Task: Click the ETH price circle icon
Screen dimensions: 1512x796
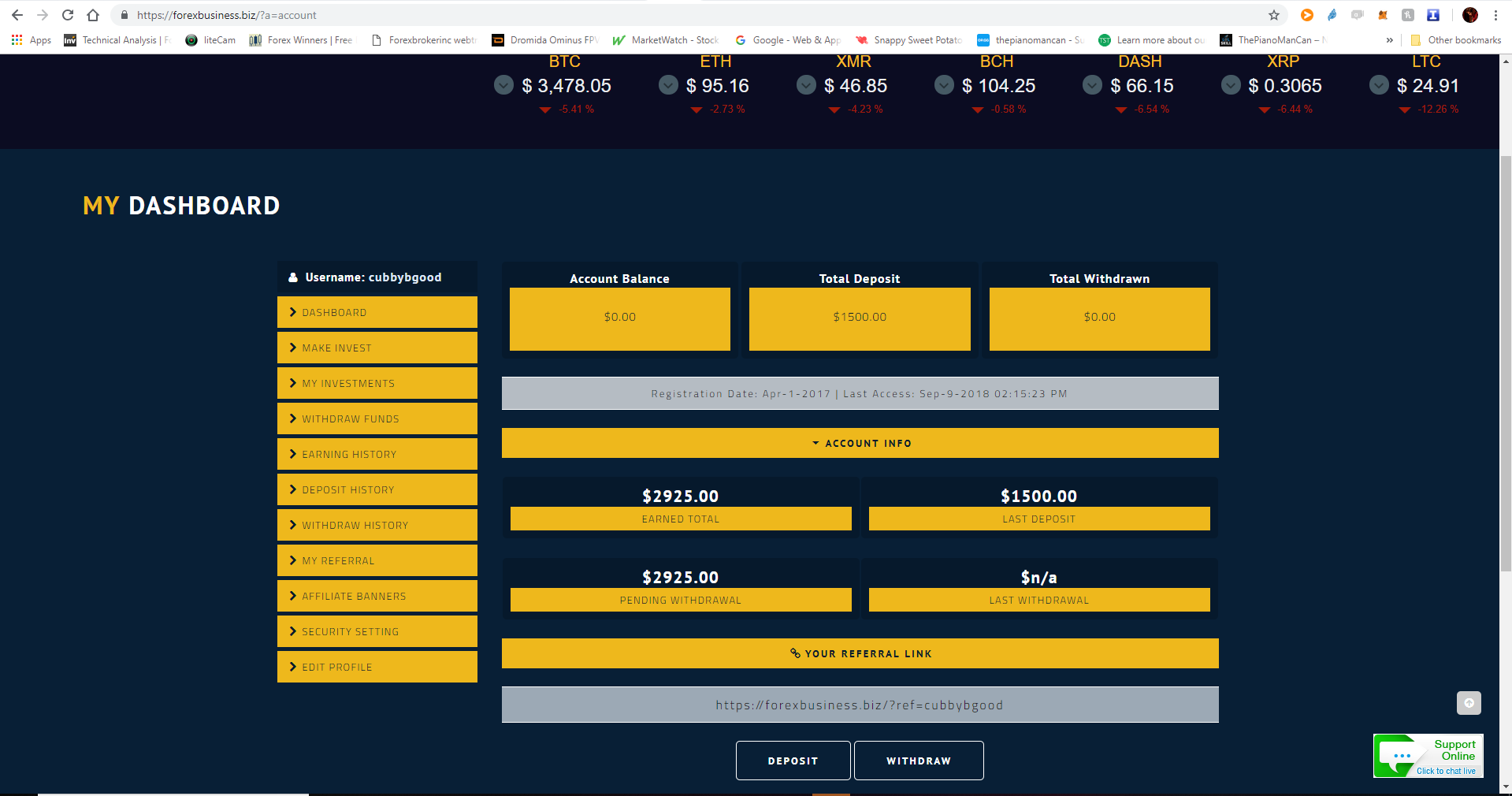Action: (x=668, y=85)
